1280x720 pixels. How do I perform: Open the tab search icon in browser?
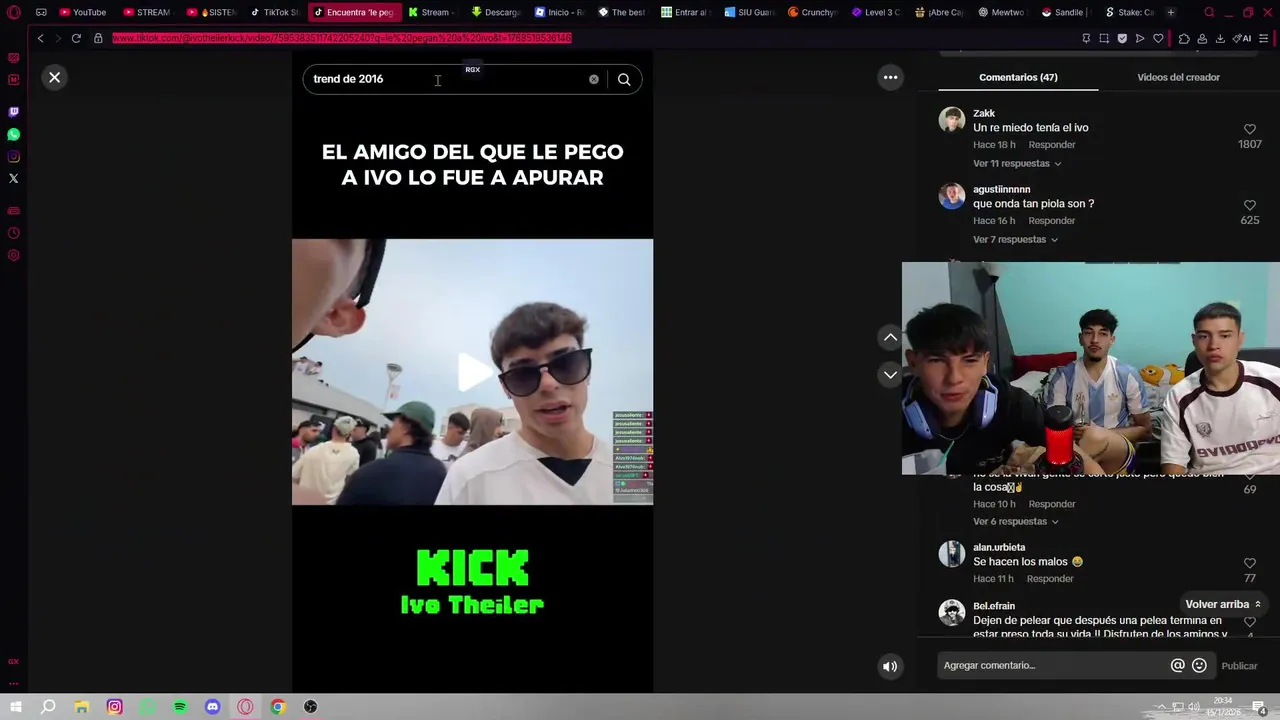point(1209,12)
